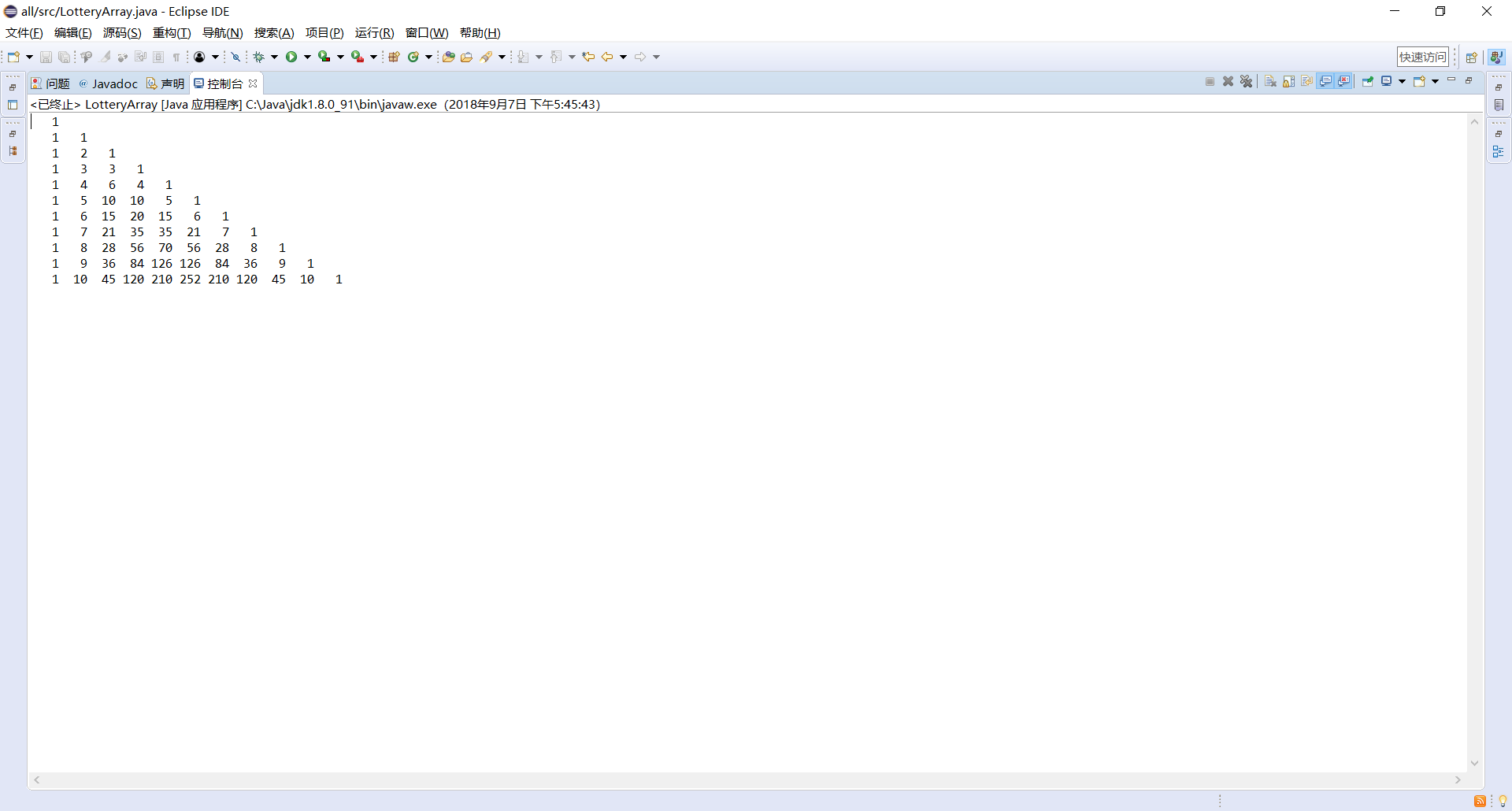Remove the launch with single X icon

pyautogui.click(x=1228, y=81)
